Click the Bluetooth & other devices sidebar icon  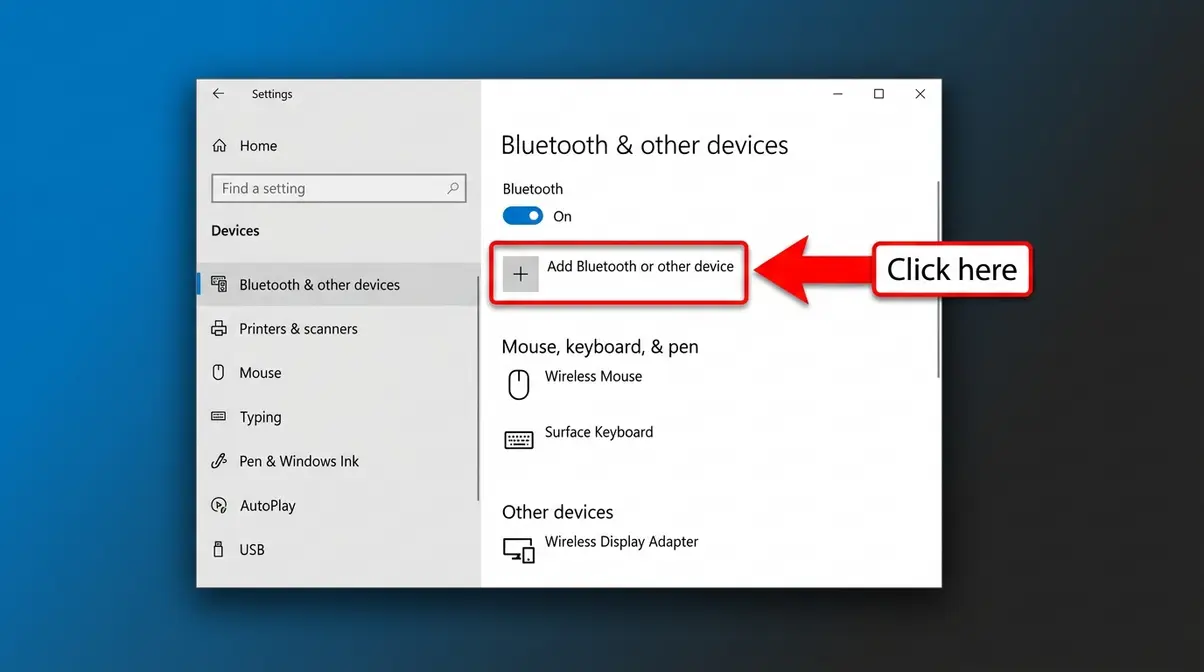[x=219, y=285]
